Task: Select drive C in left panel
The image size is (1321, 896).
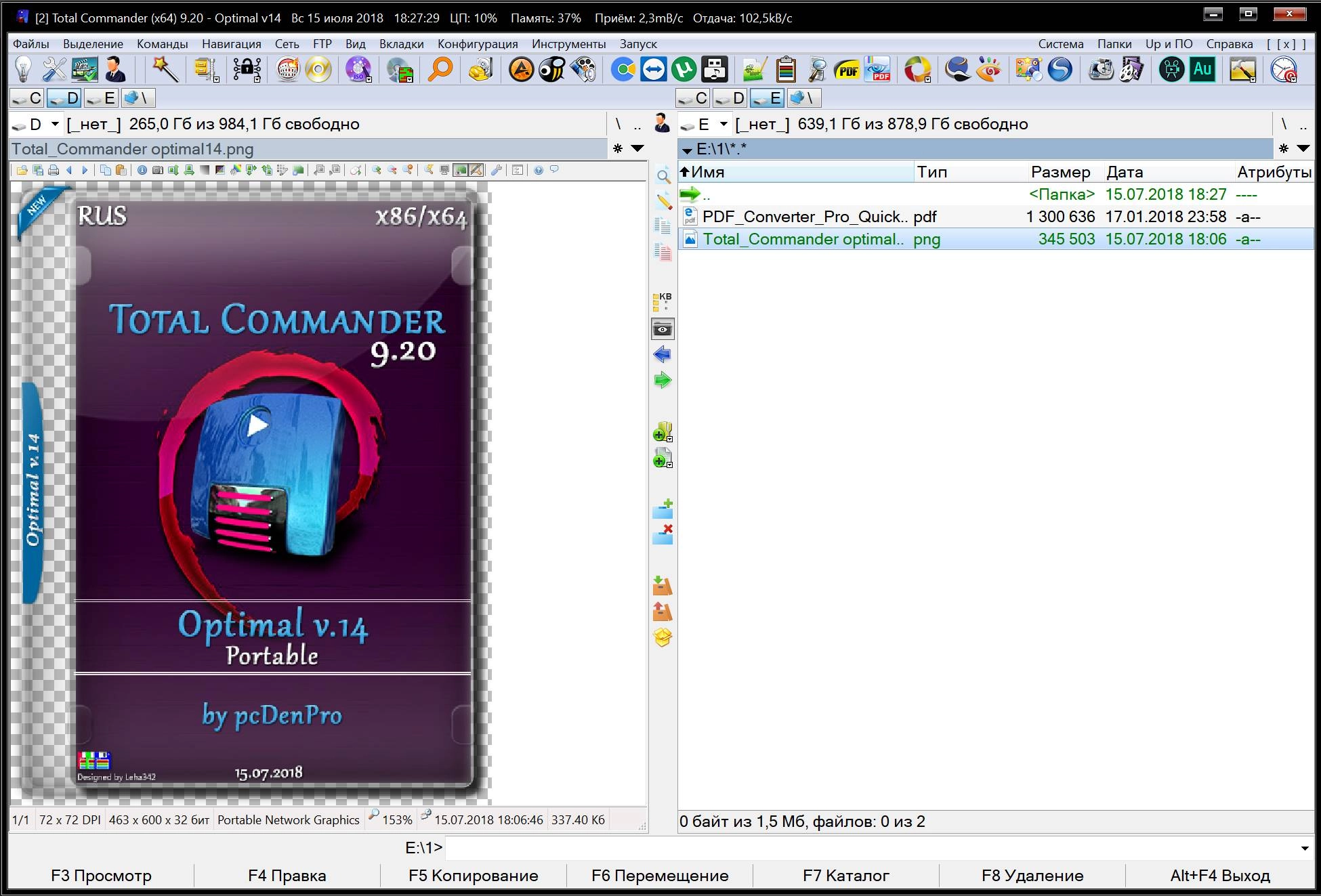Action: 28,98
